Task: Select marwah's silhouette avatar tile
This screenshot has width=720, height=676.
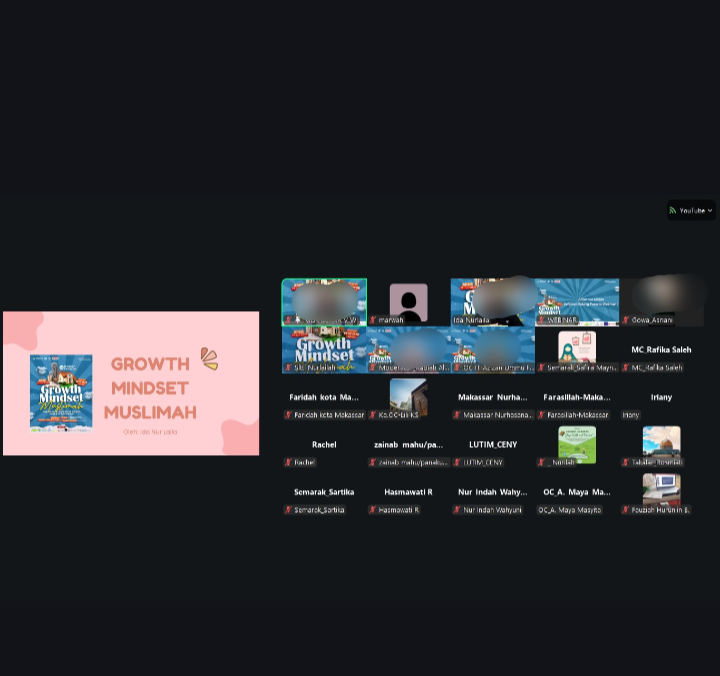Action: (x=409, y=302)
